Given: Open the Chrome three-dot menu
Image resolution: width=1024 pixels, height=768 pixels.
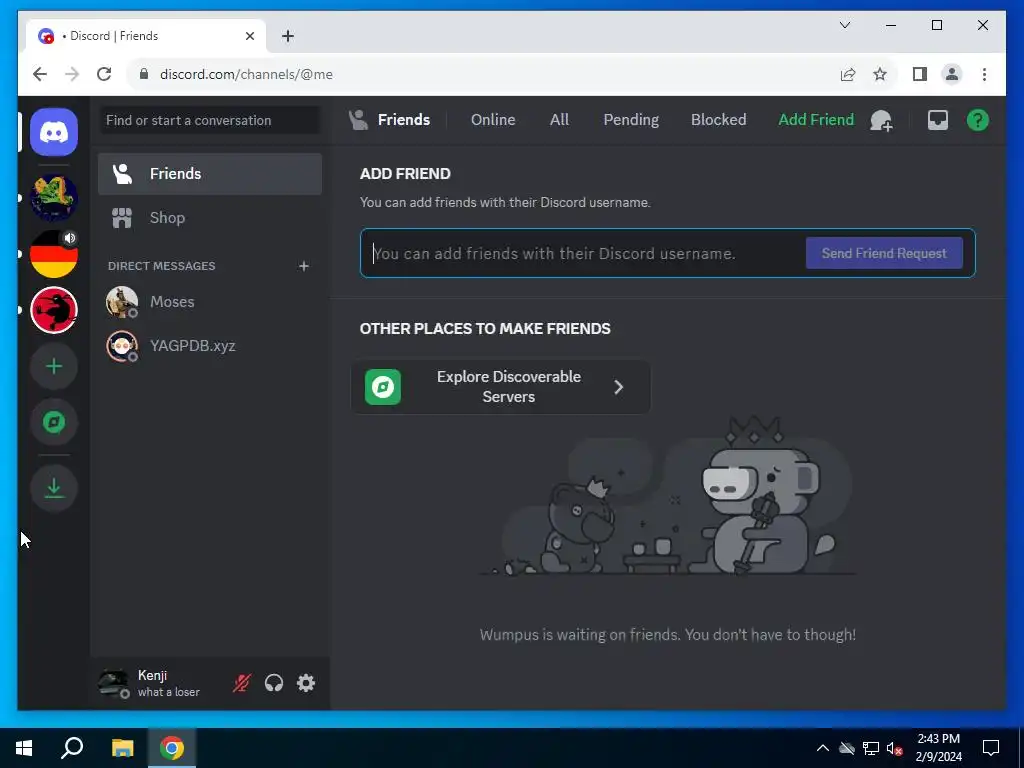Looking at the screenshot, I should coord(984,74).
